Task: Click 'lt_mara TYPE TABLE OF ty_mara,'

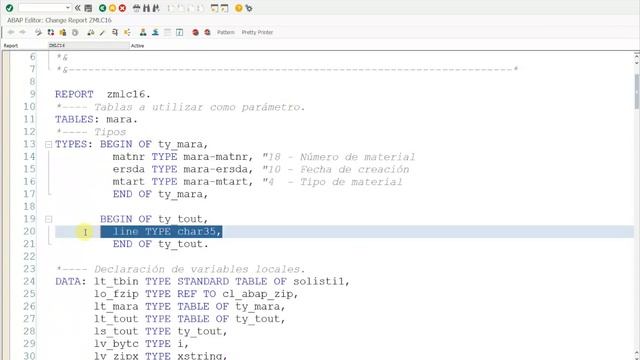Action: 189,307
